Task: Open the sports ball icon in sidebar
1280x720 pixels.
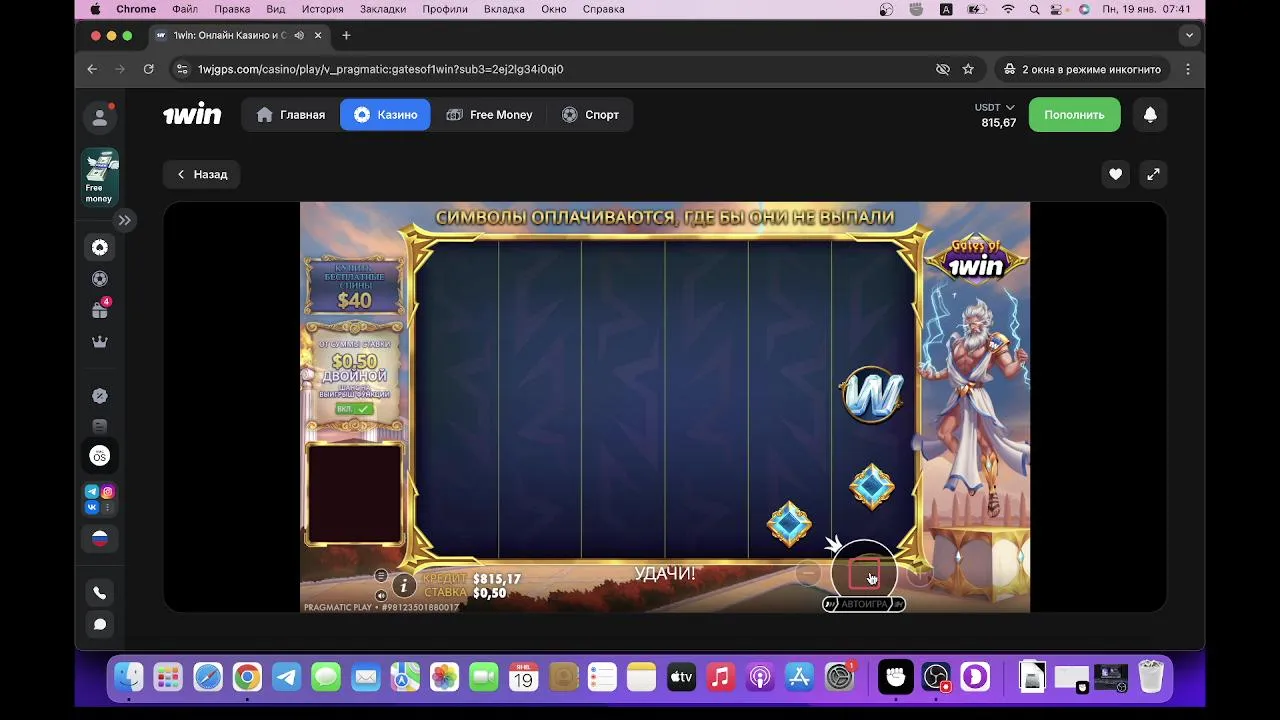Action: point(100,279)
